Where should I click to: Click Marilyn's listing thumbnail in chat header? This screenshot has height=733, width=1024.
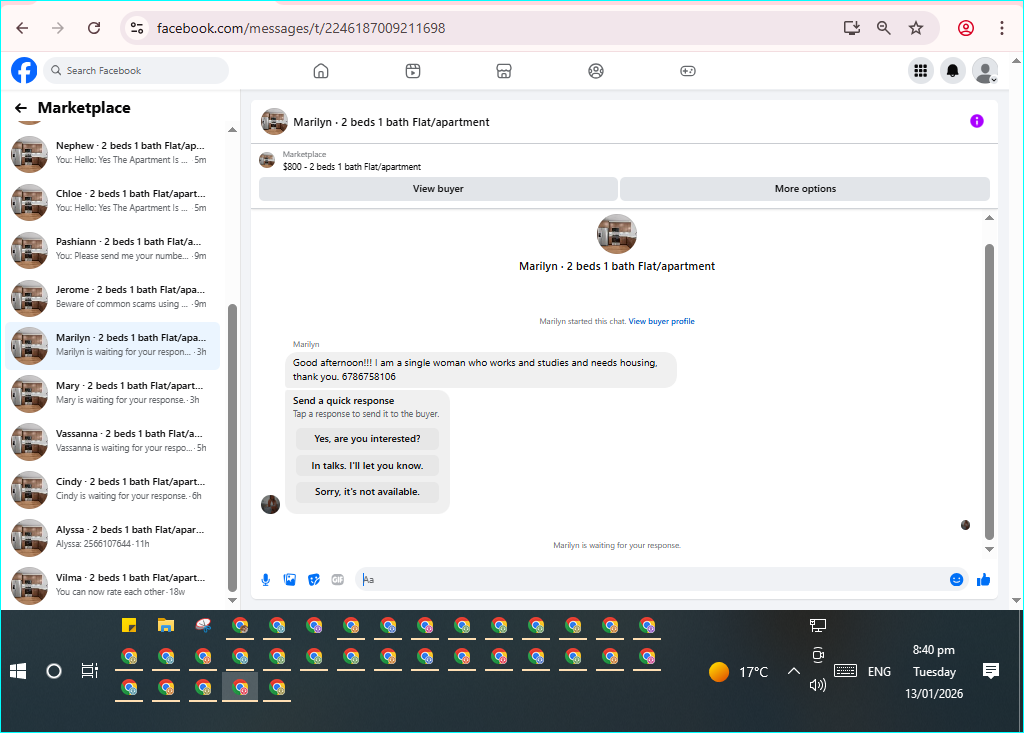[274, 122]
